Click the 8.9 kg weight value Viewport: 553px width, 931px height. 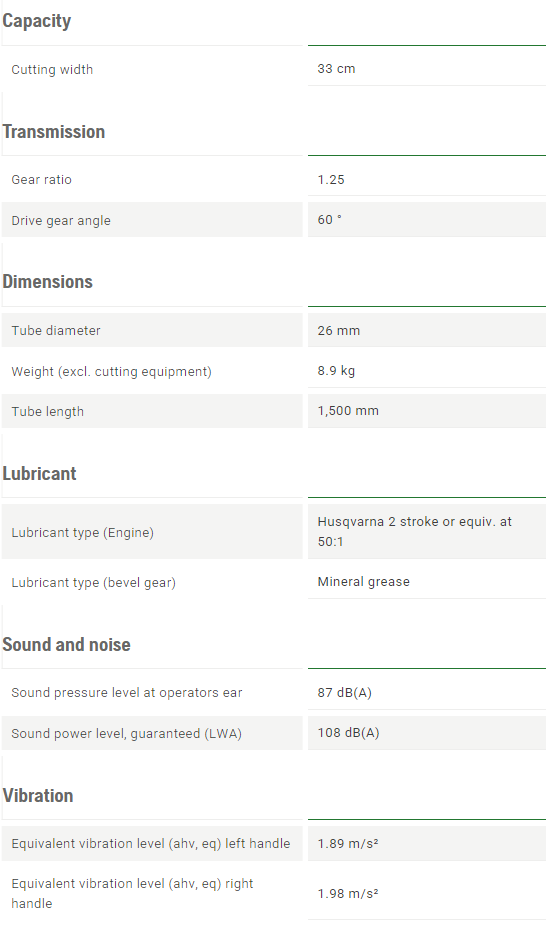point(336,370)
